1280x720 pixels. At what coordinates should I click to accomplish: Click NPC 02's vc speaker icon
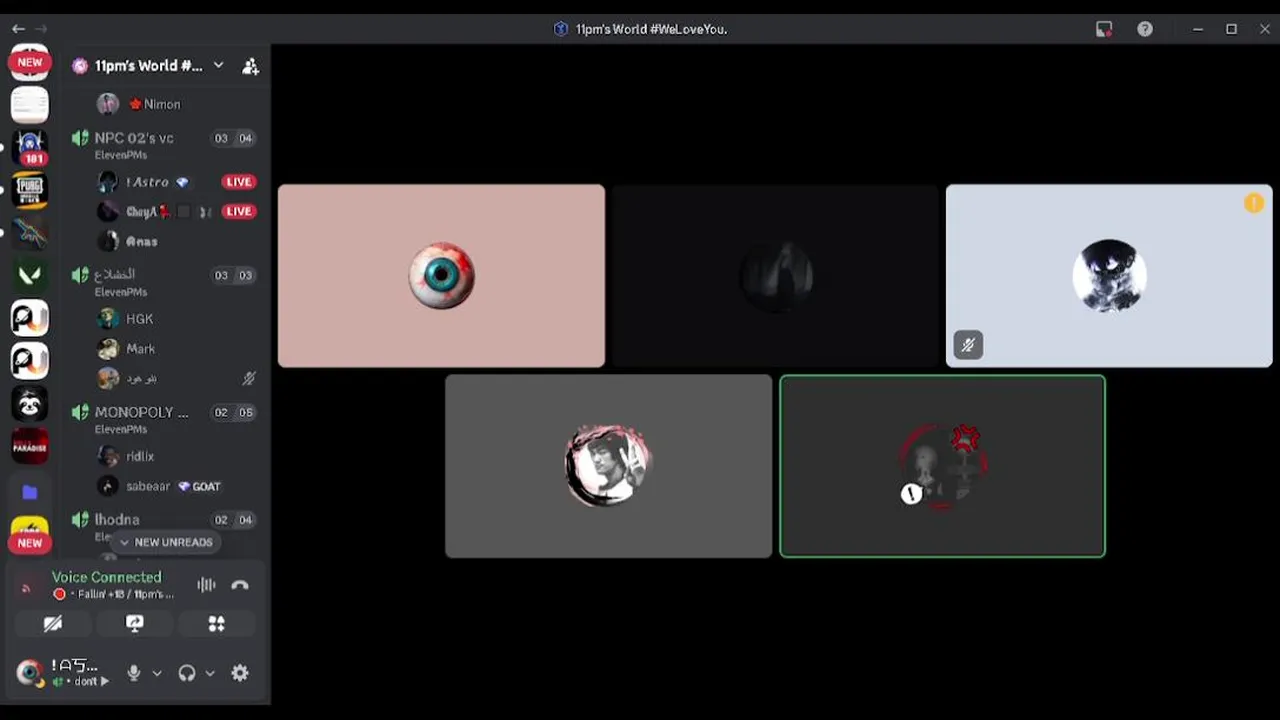(80, 138)
